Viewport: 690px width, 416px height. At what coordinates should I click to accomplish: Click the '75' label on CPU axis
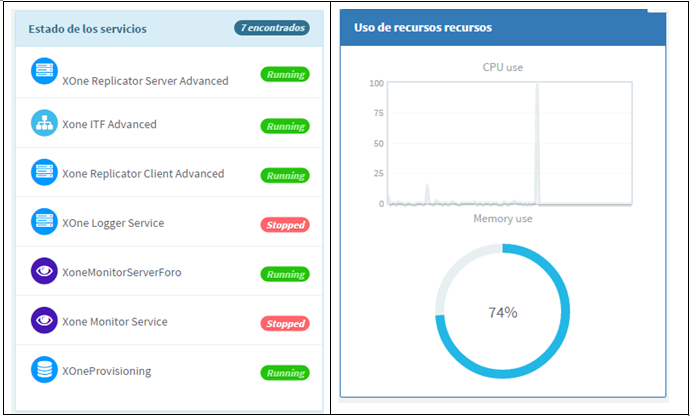(379, 113)
